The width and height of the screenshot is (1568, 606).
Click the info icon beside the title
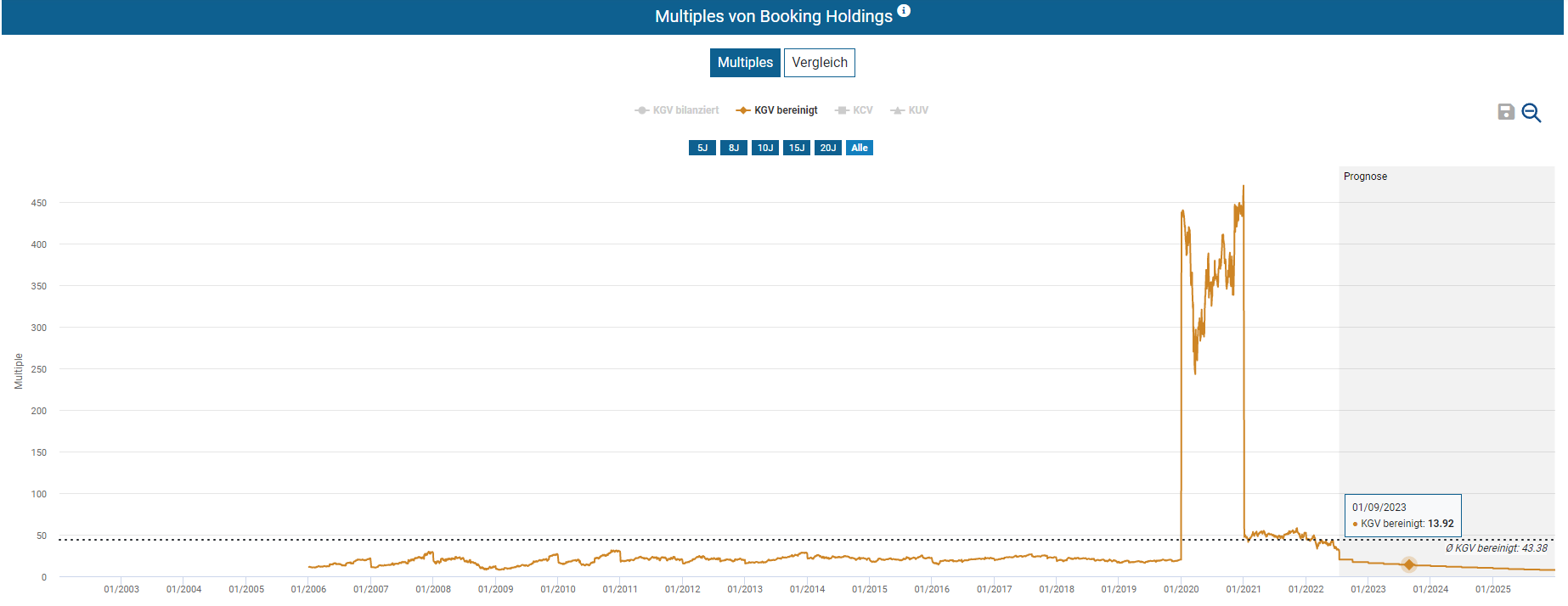point(904,11)
